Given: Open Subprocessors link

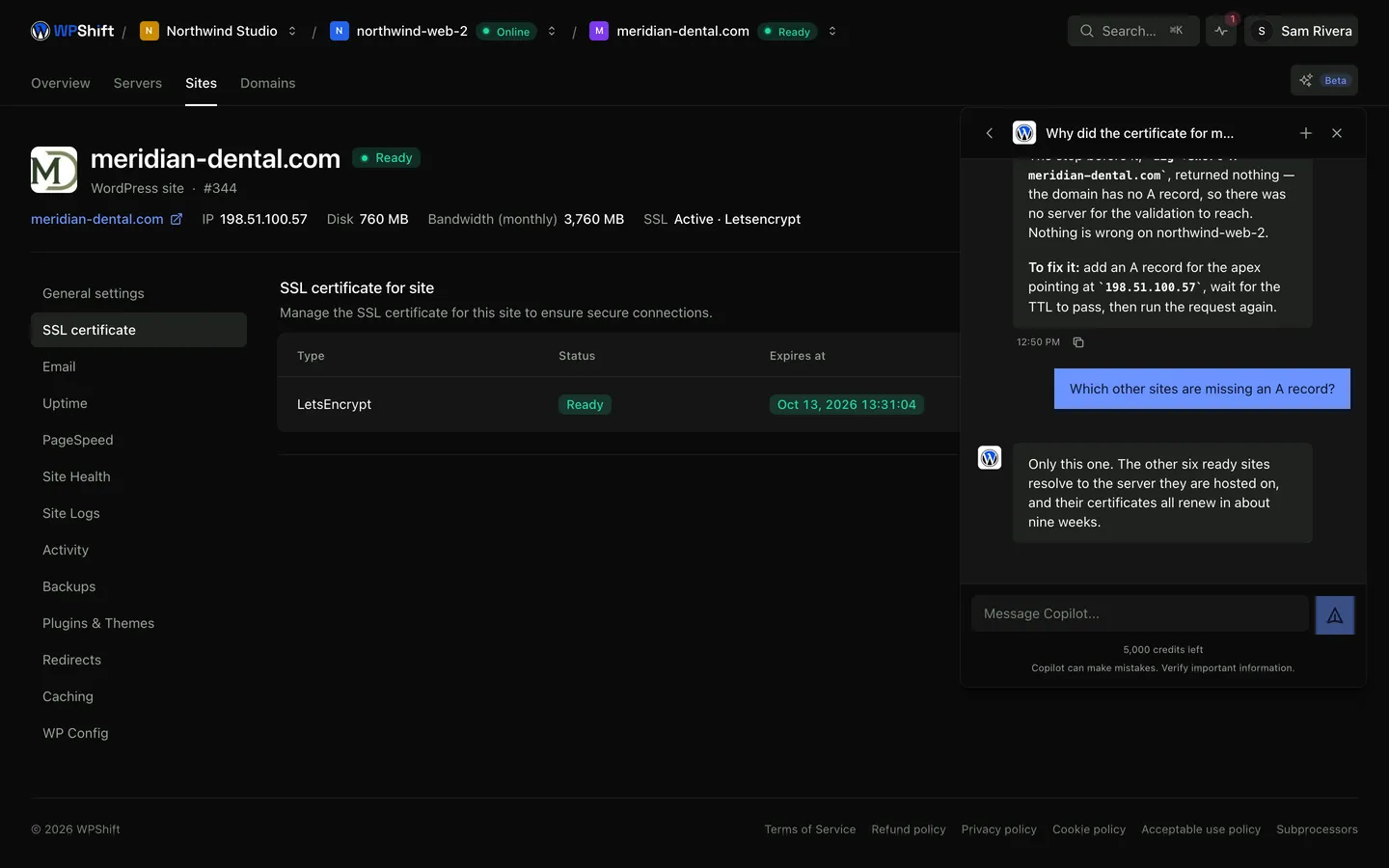Looking at the screenshot, I should (1317, 829).
